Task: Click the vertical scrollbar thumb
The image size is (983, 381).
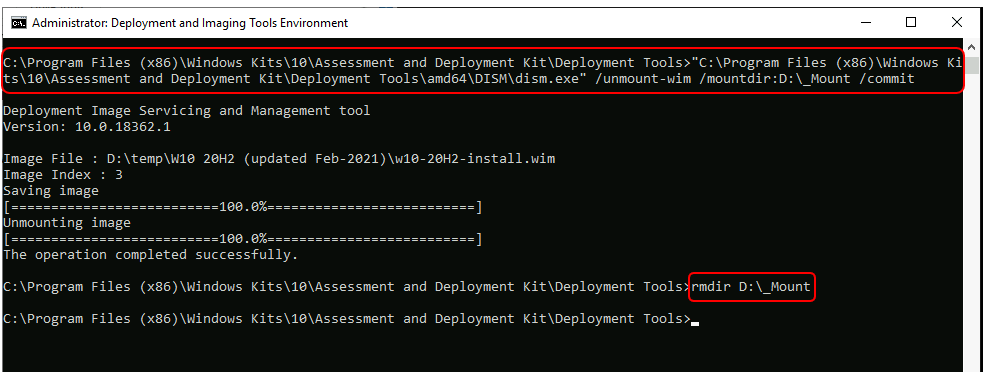Action: coord(971,65)
